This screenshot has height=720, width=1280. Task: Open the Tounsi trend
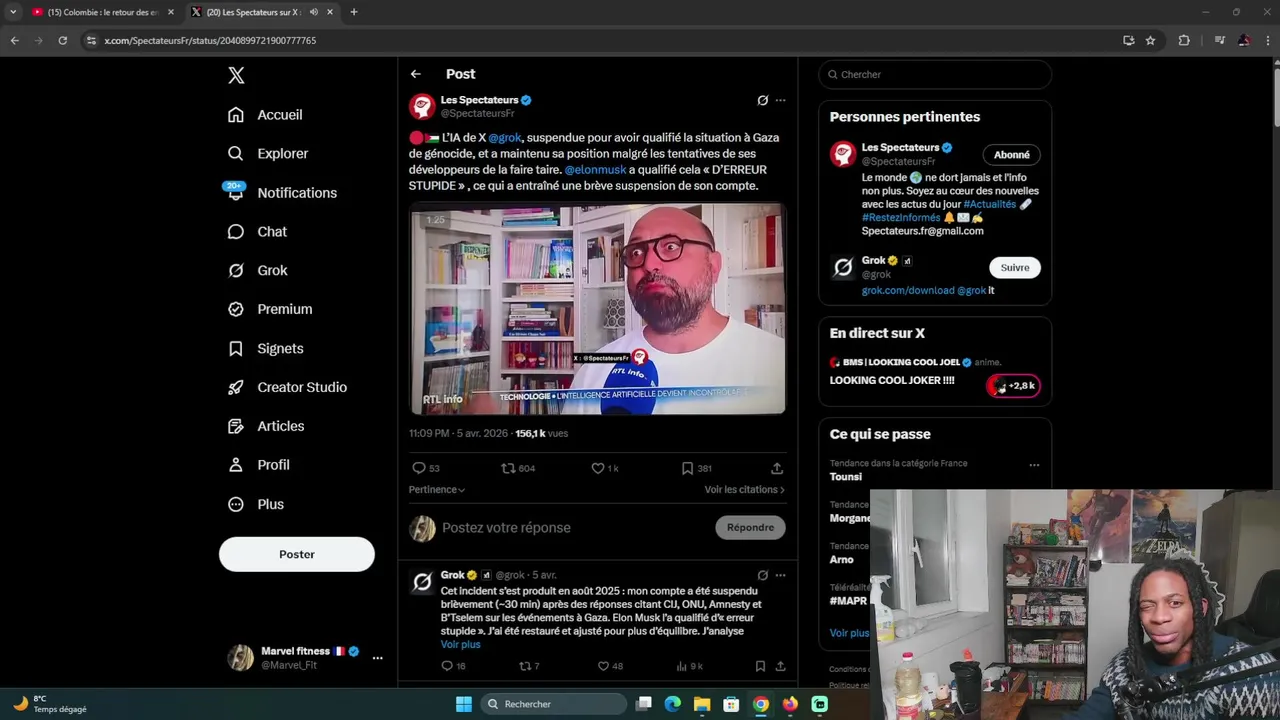(846, 477)
